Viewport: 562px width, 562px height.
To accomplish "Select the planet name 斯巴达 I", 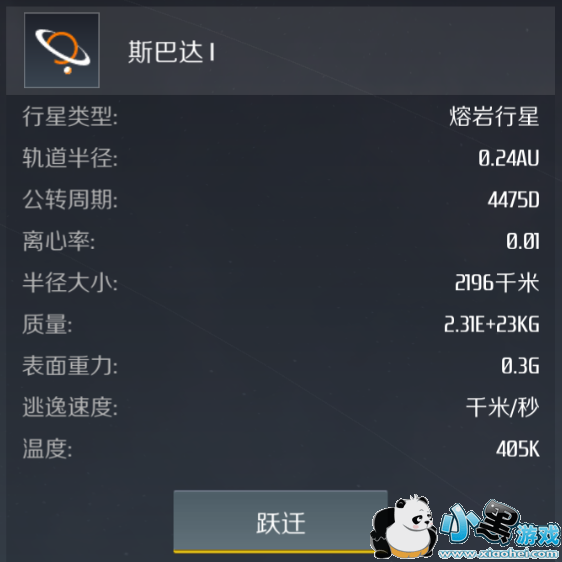I will 171,52.
